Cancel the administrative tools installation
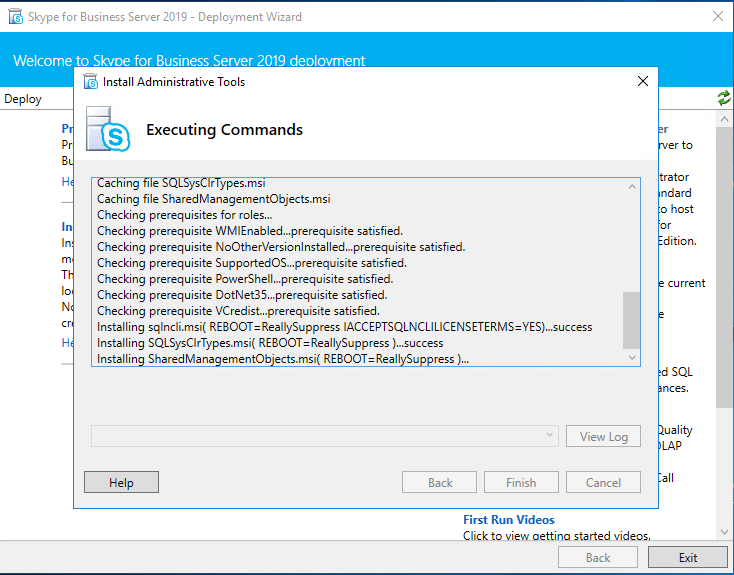The height and width of the screenshot is (575, 734). (603, 482)
